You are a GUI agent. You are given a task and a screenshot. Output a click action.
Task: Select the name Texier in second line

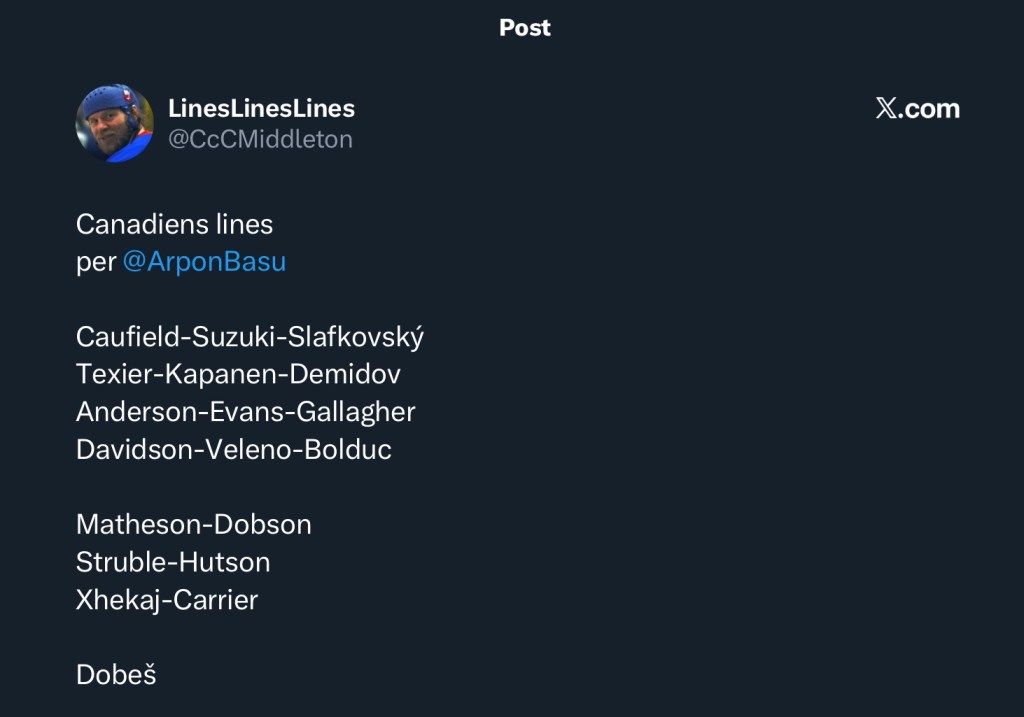(x=106, y=375)
